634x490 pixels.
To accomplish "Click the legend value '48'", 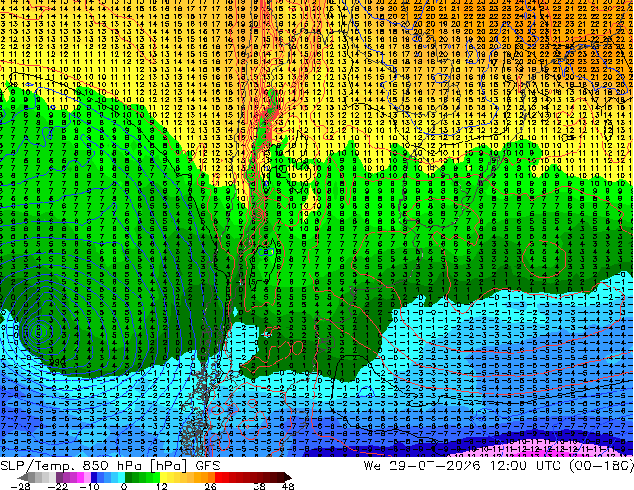I will [287, 486].
